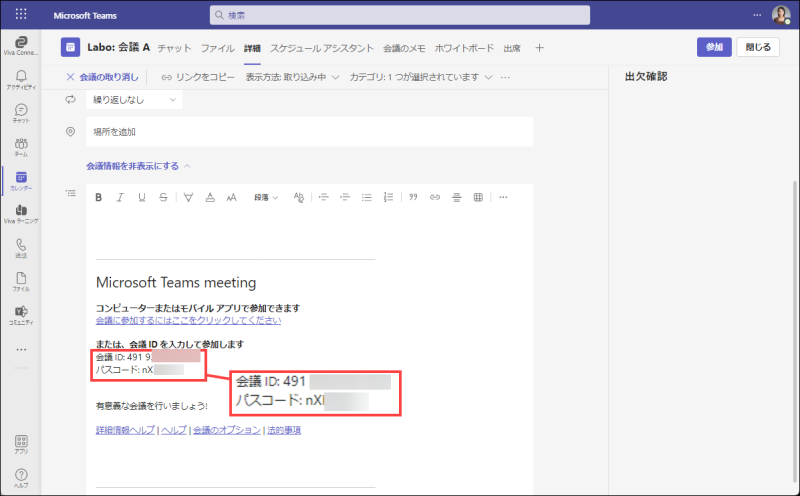Apply underline formatting in editor

click(142, 197)
